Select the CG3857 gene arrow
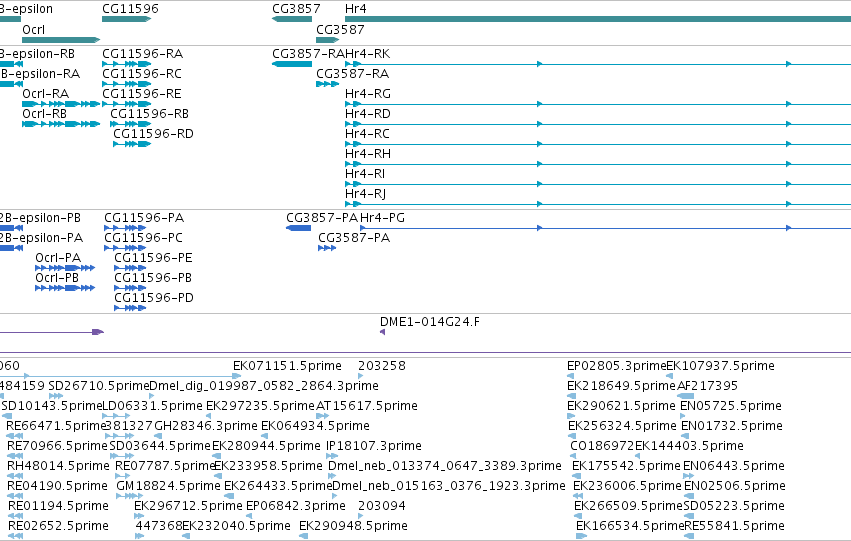 pyautogui.click(x=292, y=19)
